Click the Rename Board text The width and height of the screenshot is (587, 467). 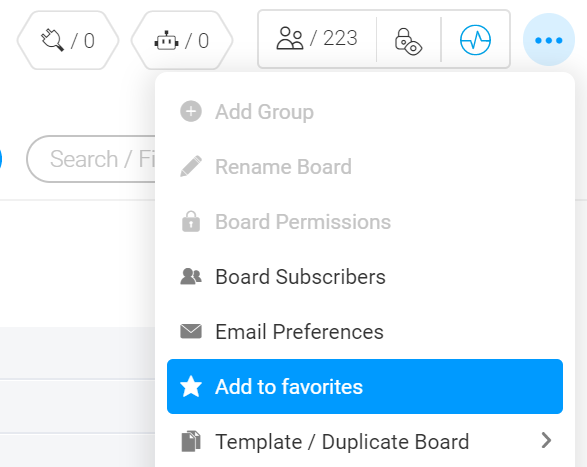[283, 167]
